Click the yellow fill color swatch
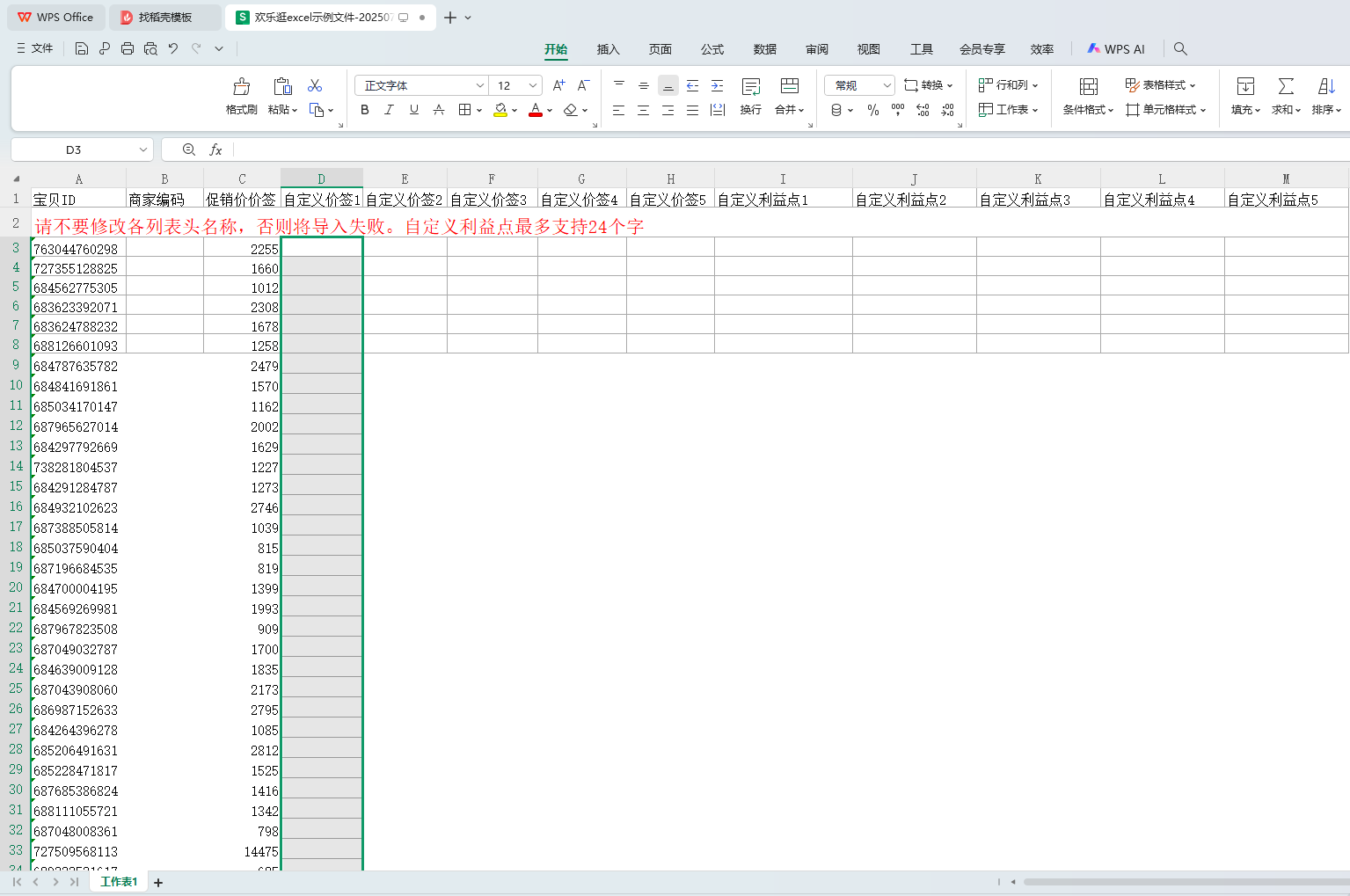Screen dimensions: 1350x896 click(500, 110)
